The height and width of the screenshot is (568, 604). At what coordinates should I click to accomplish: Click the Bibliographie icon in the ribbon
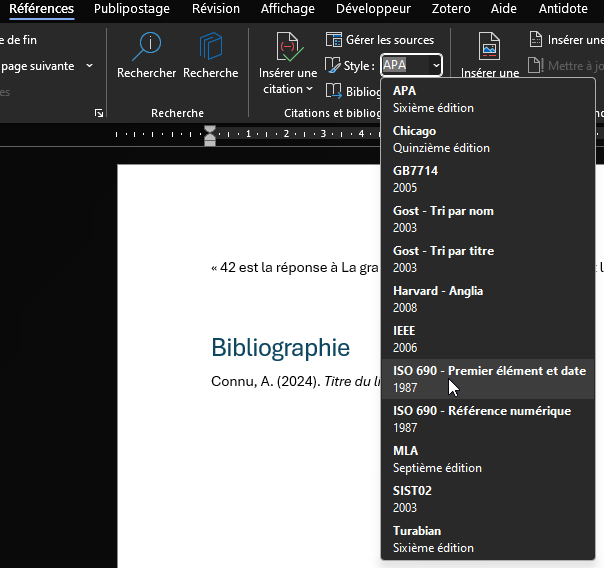click(335, 91)
